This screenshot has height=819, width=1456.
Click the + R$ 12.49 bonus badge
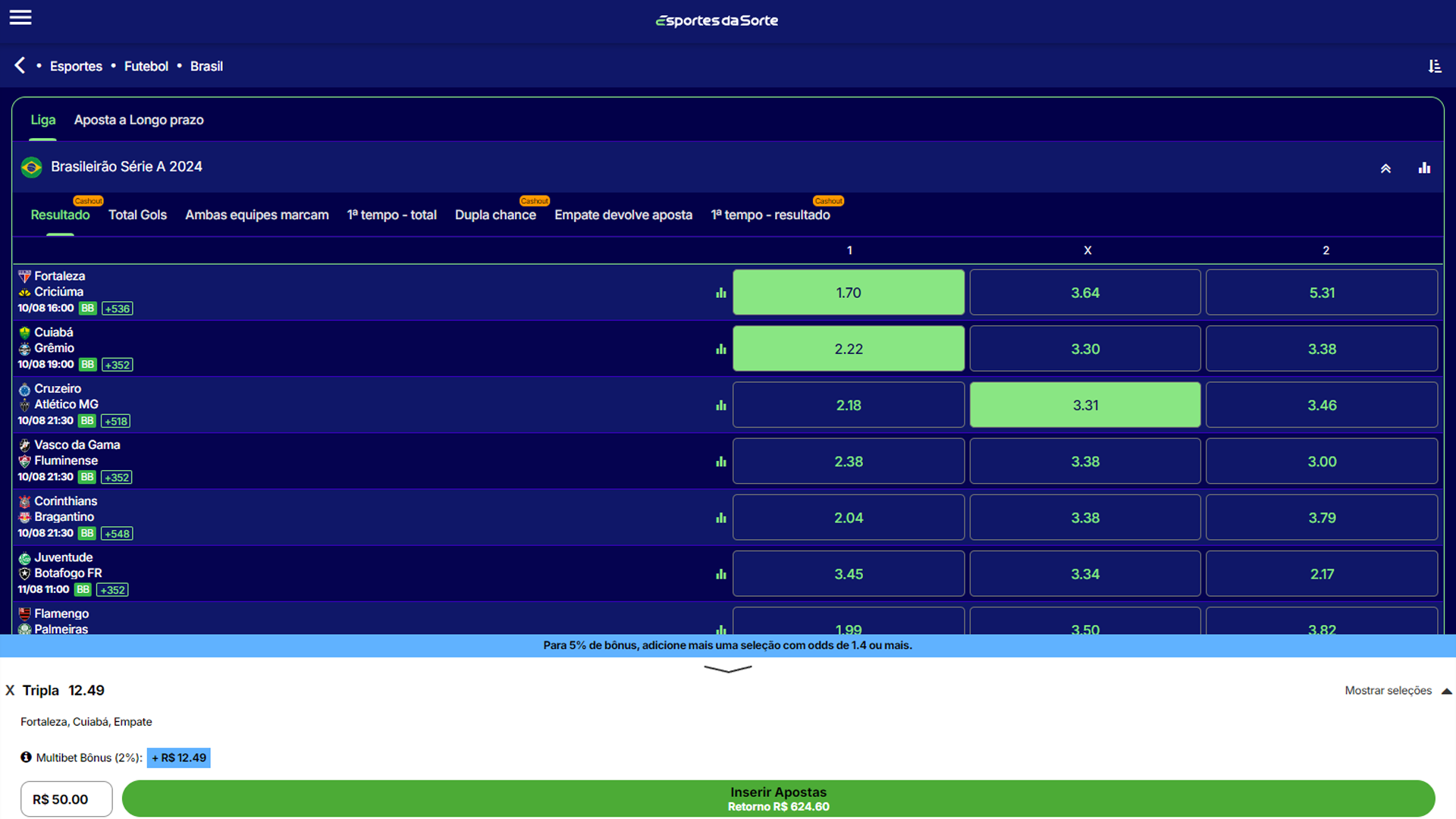[179, 758]
